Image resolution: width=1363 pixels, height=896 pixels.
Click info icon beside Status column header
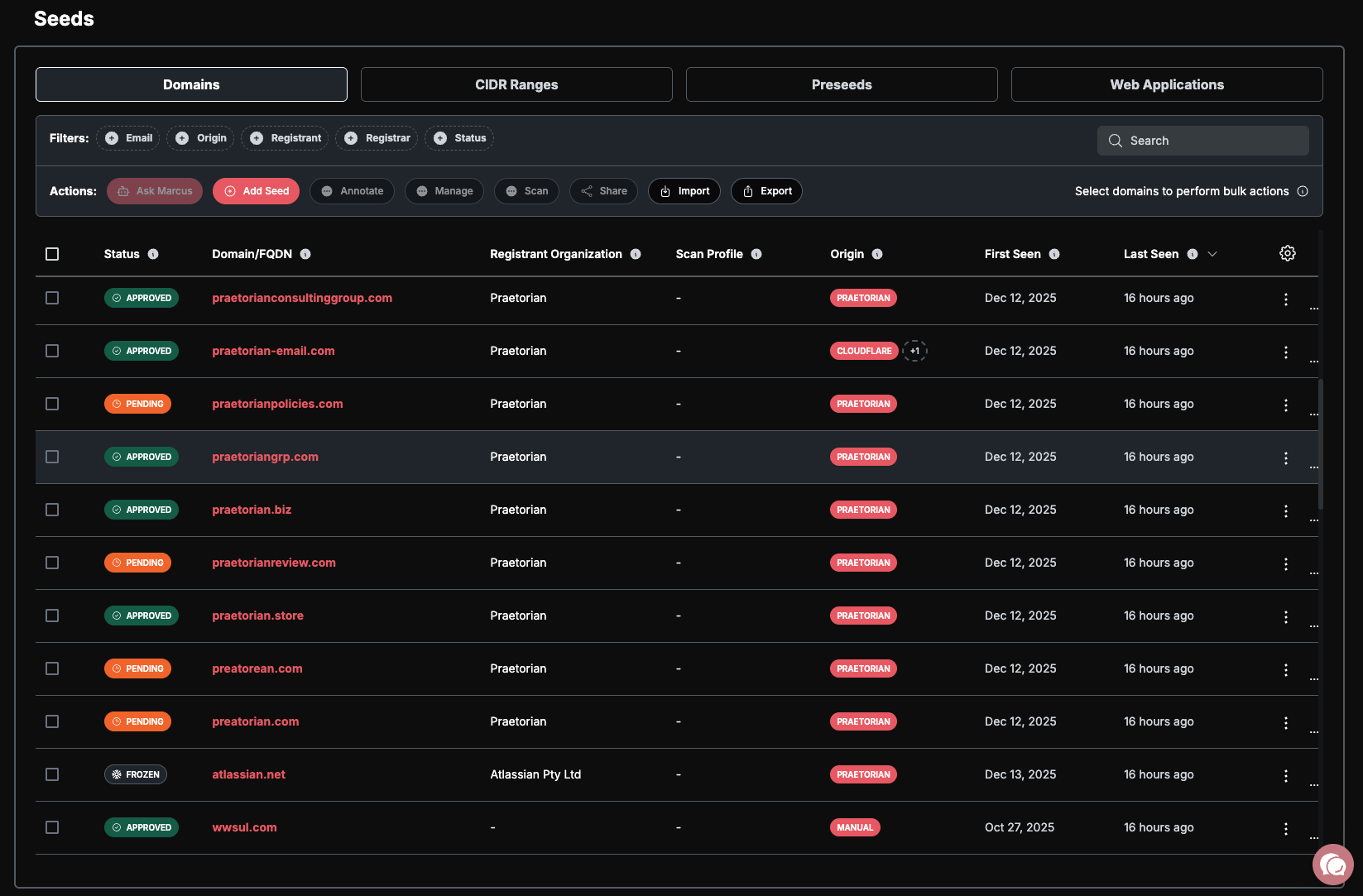click(153, 254)
